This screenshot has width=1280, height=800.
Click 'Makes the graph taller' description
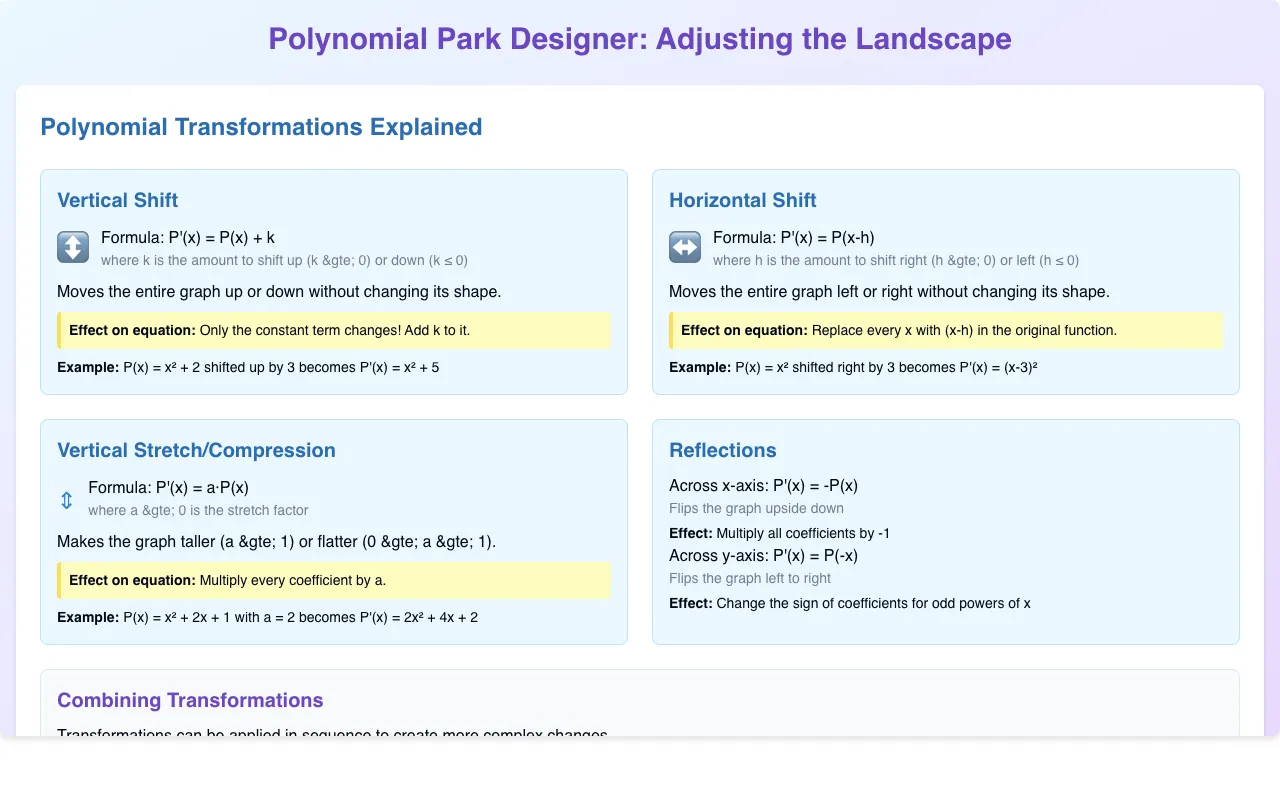coord(276,542)
